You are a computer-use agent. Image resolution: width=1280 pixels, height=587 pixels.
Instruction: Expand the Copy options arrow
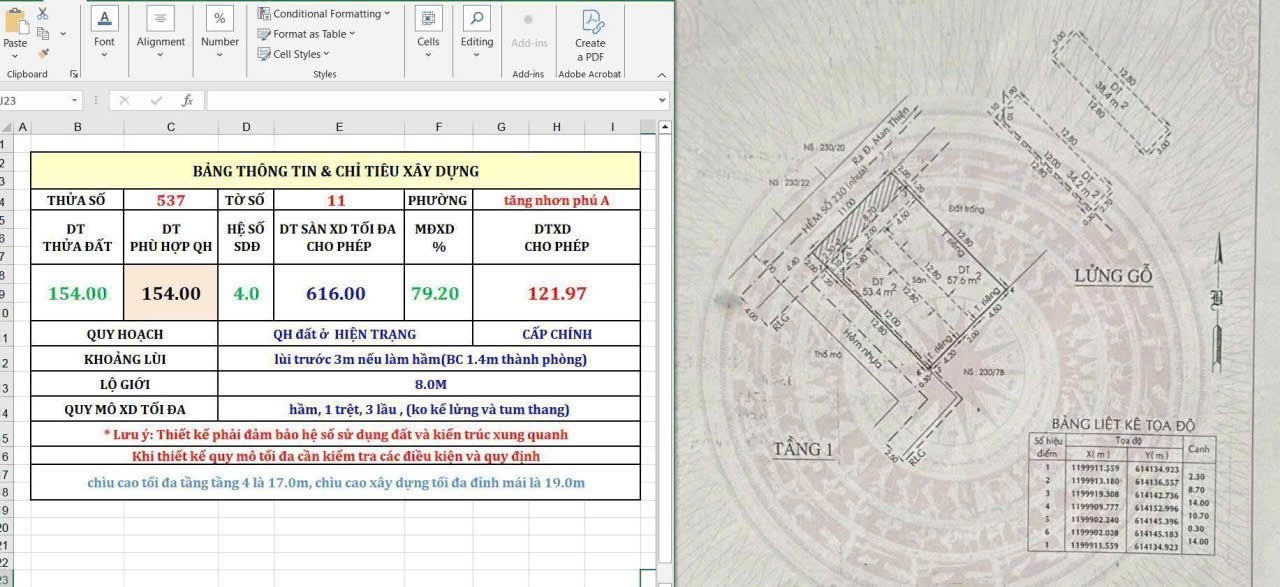63,33
